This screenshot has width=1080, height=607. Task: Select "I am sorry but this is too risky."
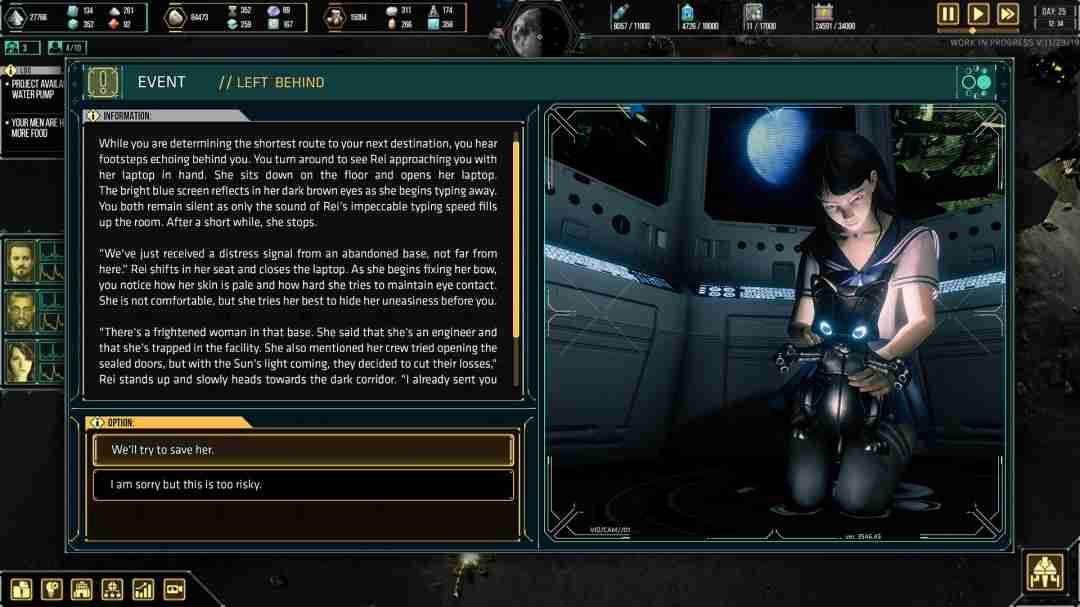click(x=302, y=485)
